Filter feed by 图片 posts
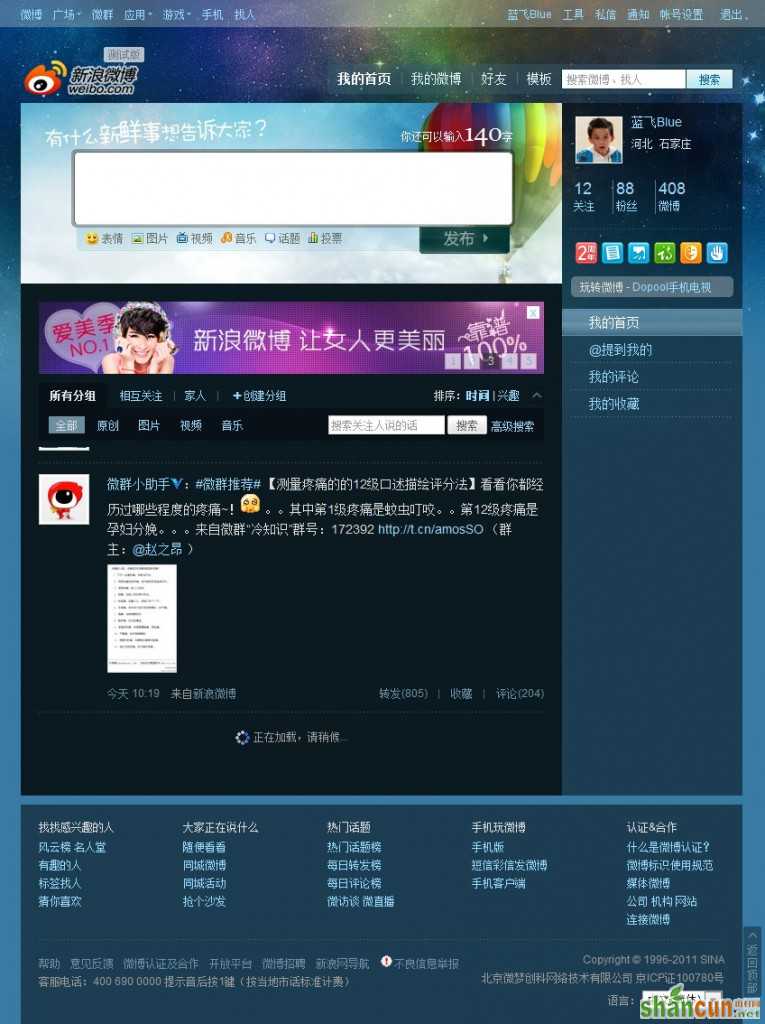The image size is (765, 1024). coord(149,426)
